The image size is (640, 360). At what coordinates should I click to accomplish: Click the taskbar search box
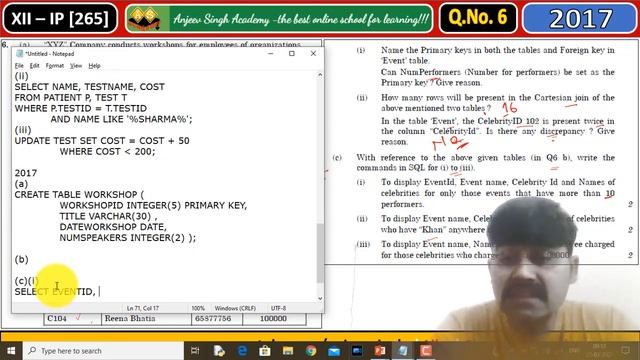(103, 351)
